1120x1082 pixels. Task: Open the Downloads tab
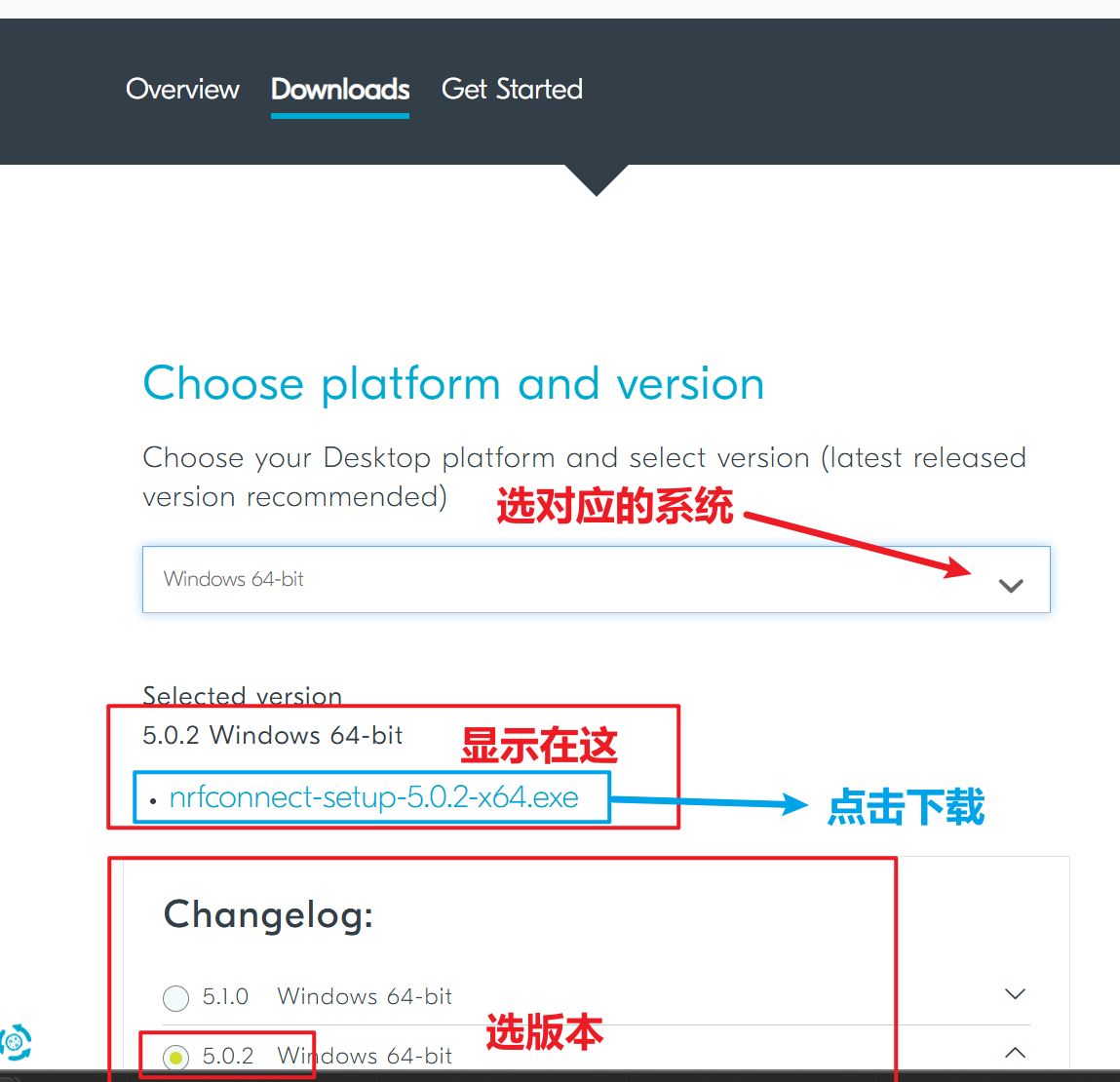340,90
